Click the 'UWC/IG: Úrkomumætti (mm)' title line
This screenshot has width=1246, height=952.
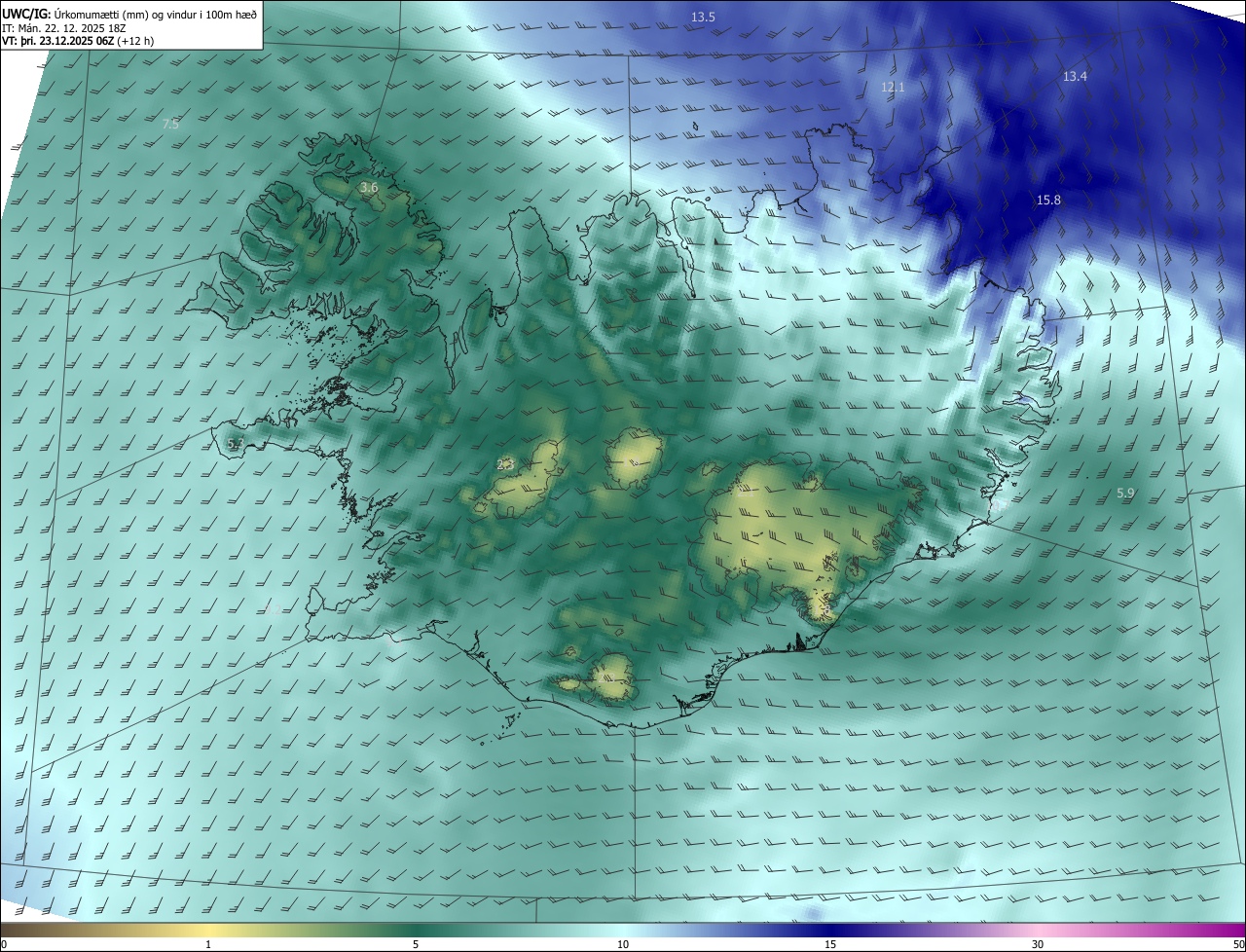pos(130,14)
